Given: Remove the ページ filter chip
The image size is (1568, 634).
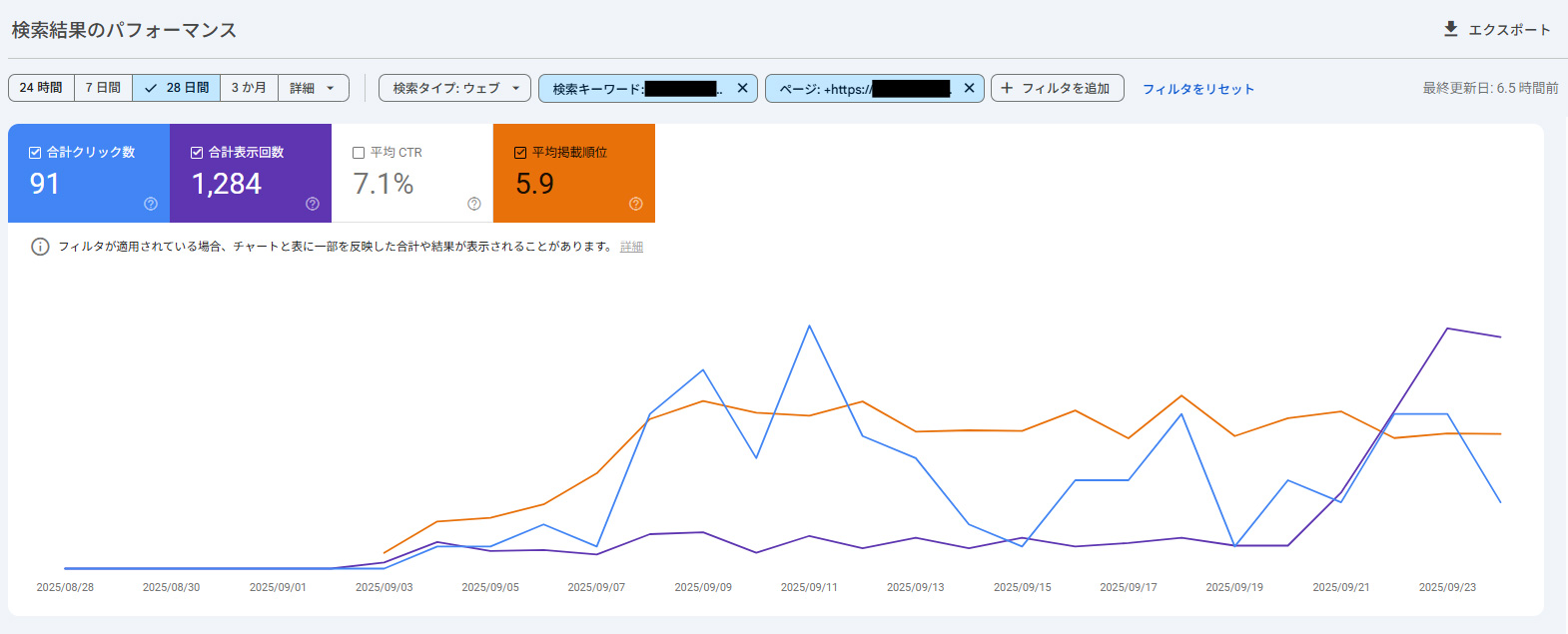Looking at the screenshot, I should coord(969,88).
